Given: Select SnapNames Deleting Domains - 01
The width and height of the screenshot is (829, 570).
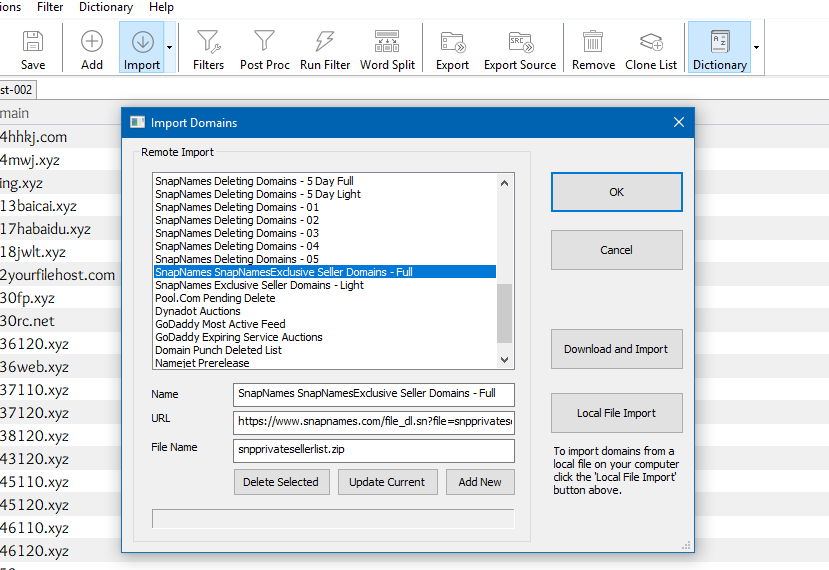Looking at the screenshot, I should point(325,207).
